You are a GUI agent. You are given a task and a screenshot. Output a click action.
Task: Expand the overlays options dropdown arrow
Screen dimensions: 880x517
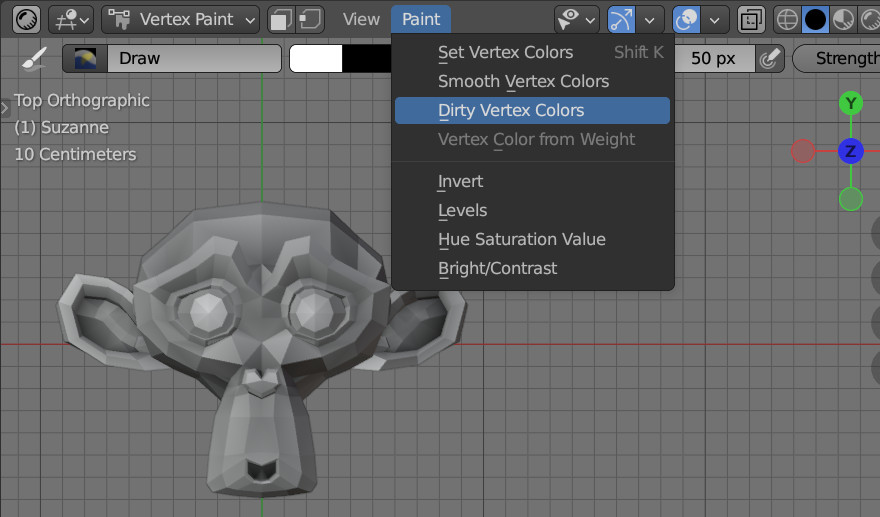tap(715, 20)
